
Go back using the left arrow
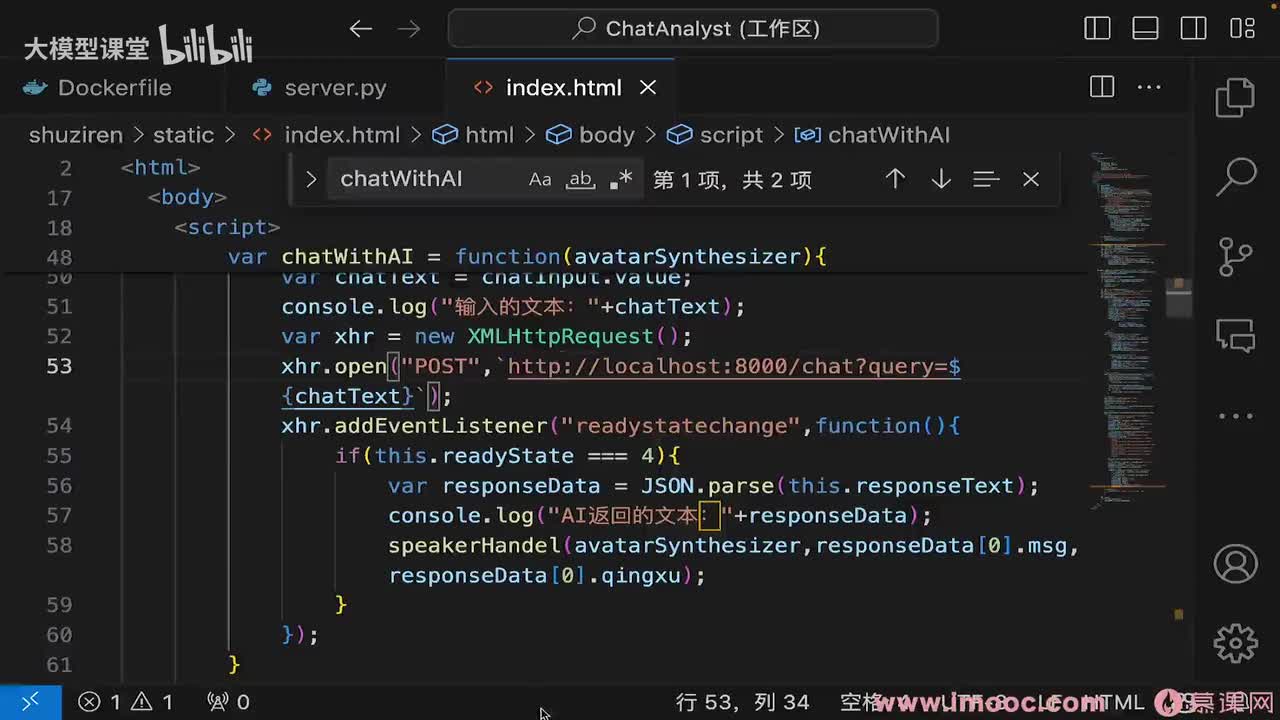361,29
